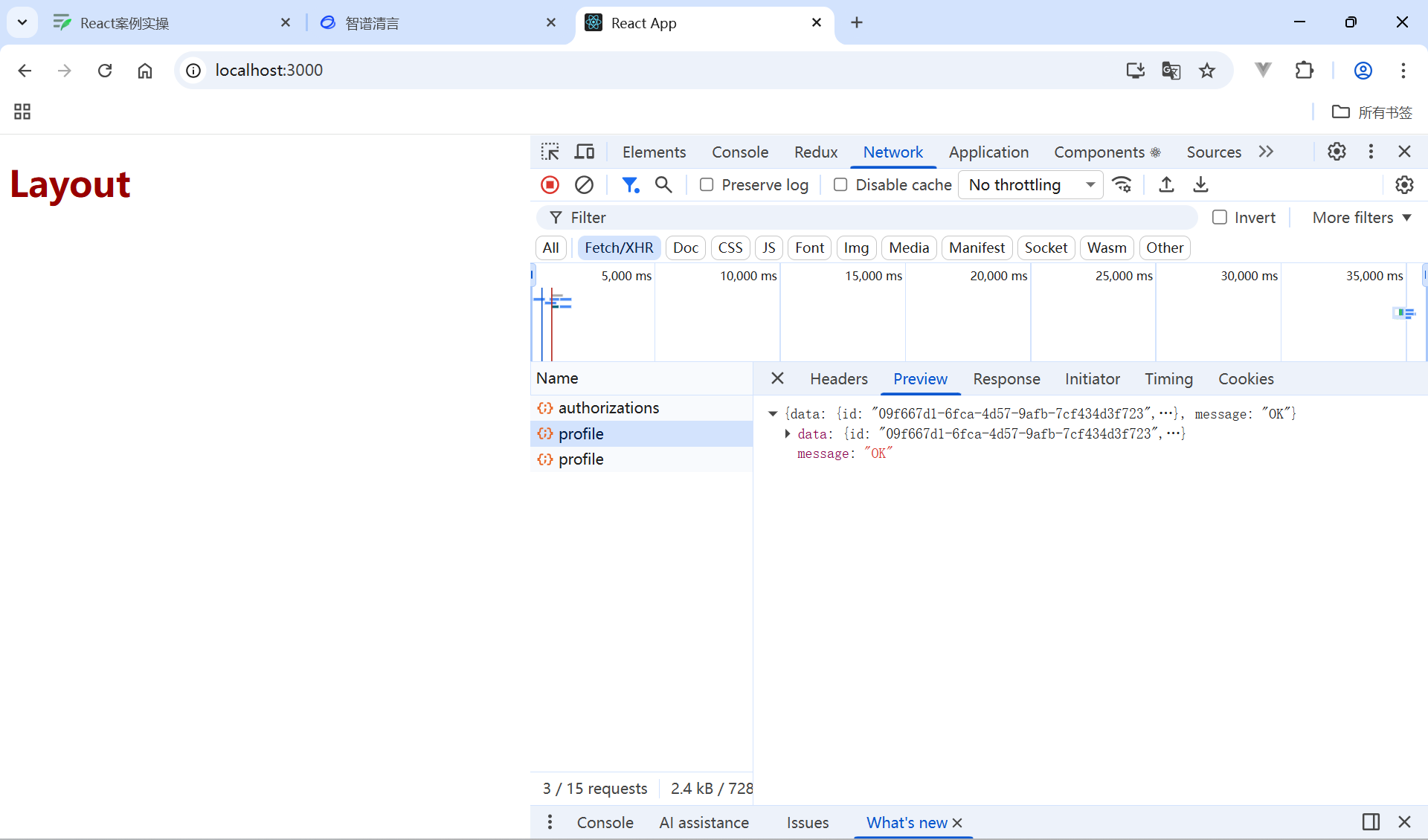The width and height of the screenshot is (1428, 840).
Task: Expand the More filters menu
Action: (x=1361, y=217)
